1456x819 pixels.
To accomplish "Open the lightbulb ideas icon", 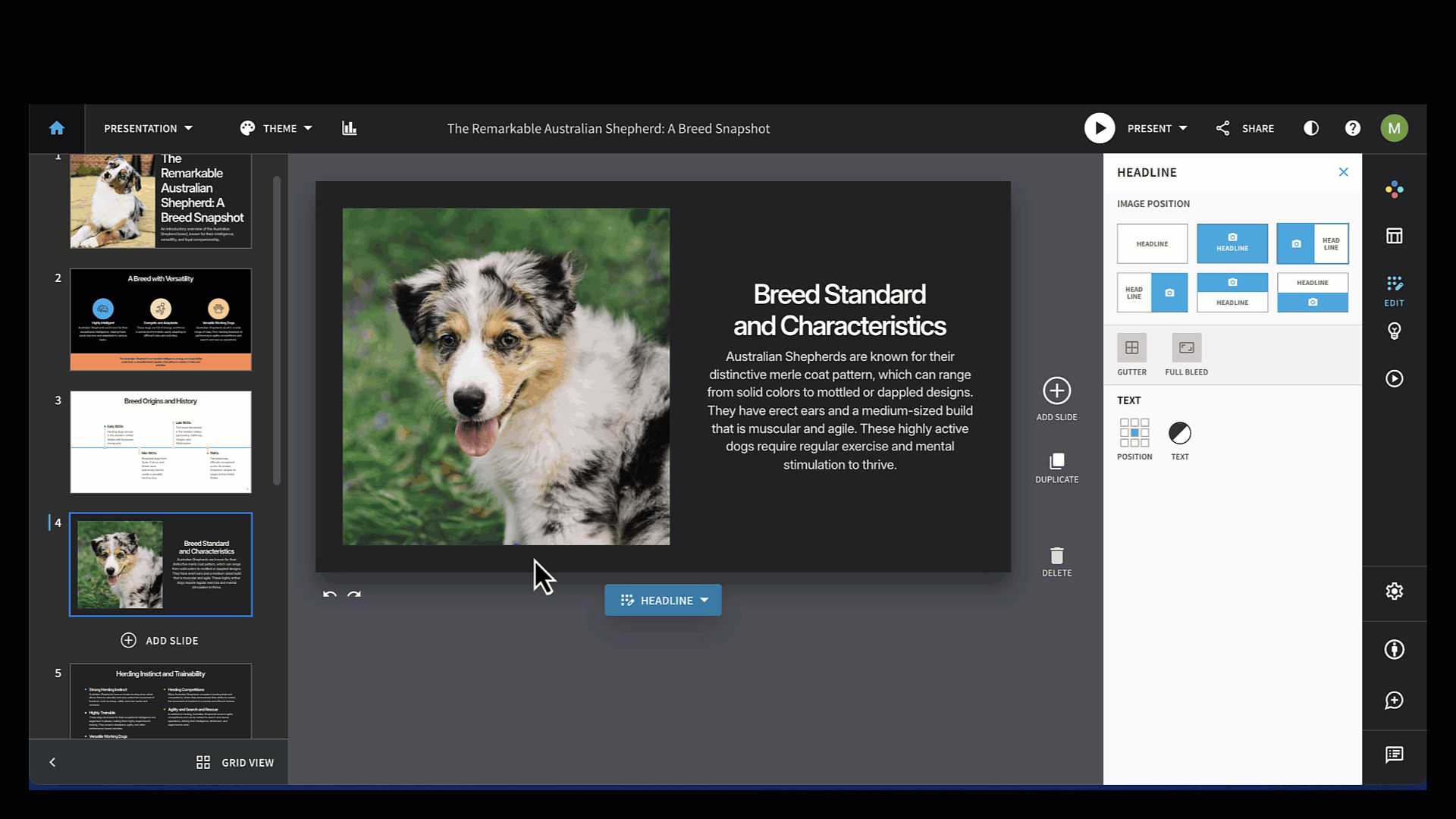I will tap(1394, 331).
